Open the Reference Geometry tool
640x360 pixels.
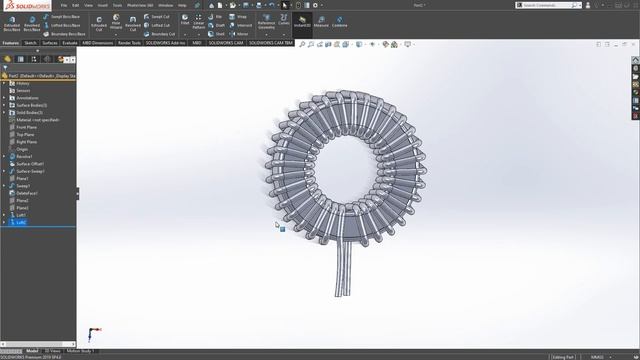[x=266, y=22]
